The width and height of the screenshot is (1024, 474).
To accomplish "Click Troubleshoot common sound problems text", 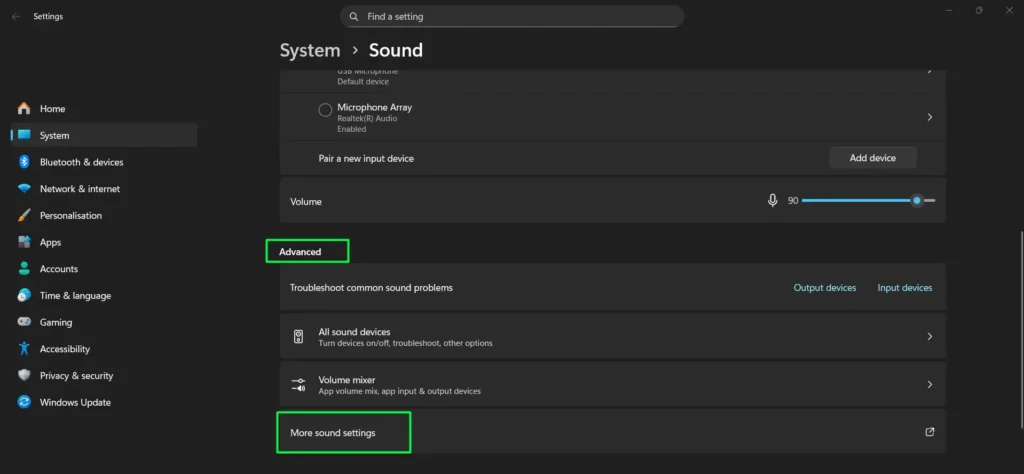I will pyautogui.click(x=371, y=288).
